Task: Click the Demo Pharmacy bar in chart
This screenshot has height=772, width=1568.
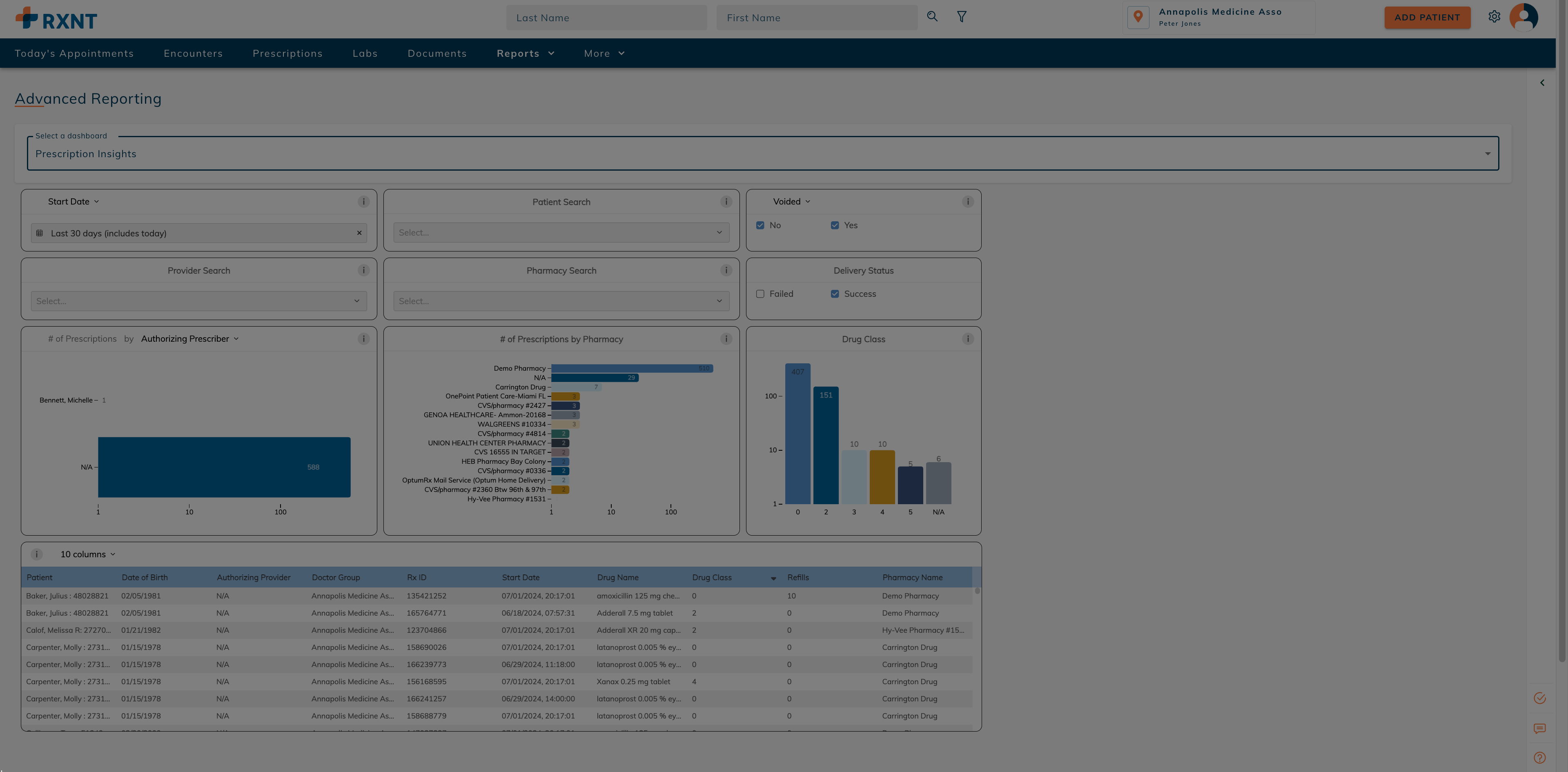Action: click(x=631, y=369)
